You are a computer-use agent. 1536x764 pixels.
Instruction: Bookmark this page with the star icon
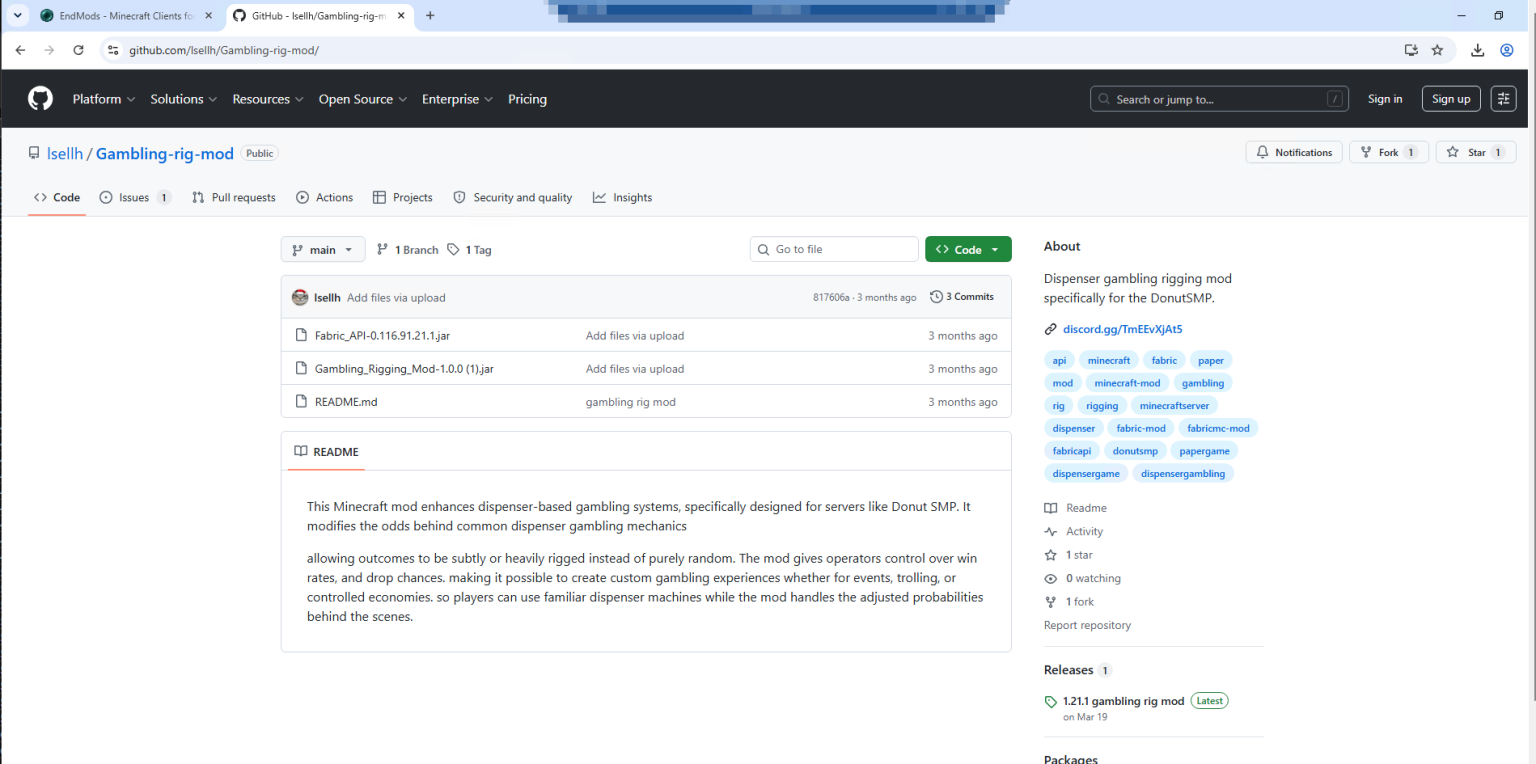point(1437,50)
